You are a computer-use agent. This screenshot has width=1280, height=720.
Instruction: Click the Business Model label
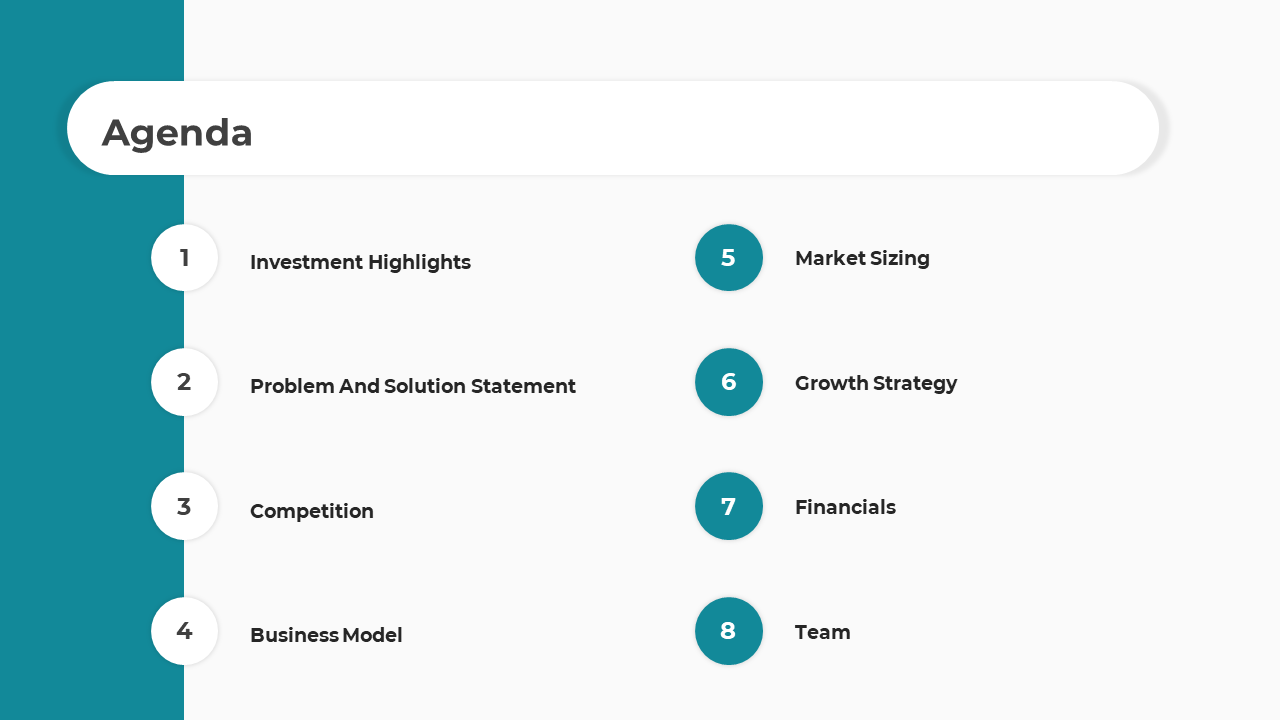coord(326,635)
